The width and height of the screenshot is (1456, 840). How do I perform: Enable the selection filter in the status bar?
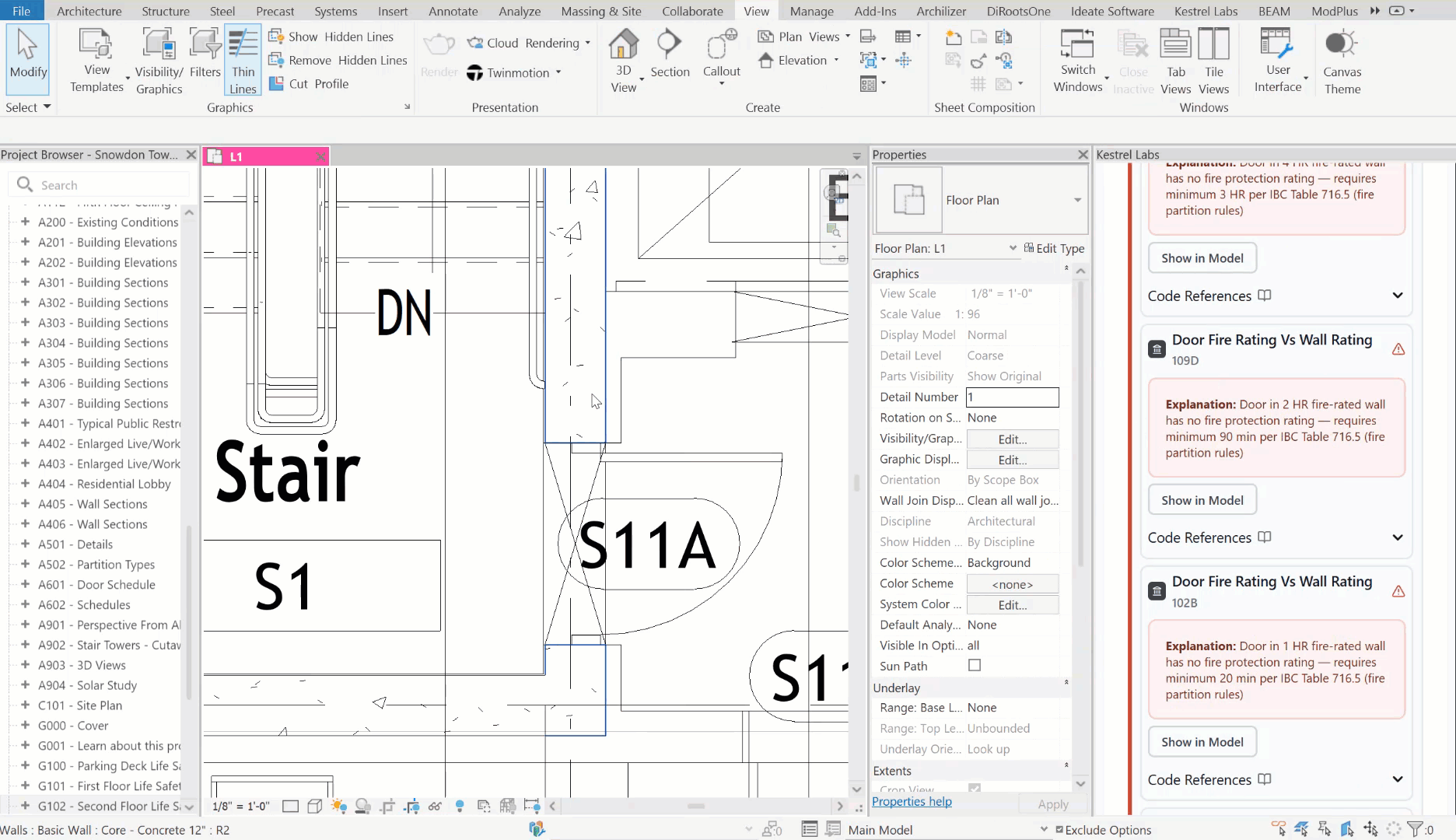coord(1415,827)
